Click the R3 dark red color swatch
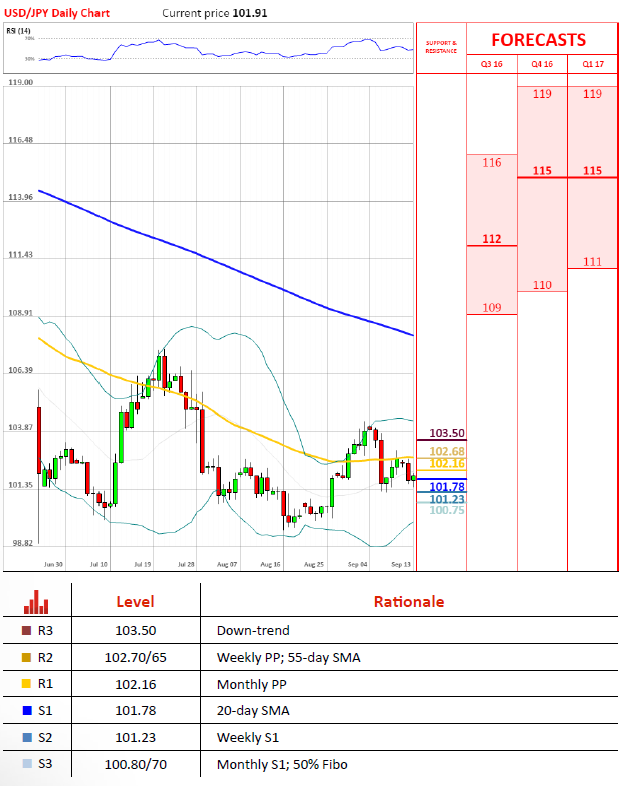The image size is (625, 786). pyautogui.click(x=27, y=631)
